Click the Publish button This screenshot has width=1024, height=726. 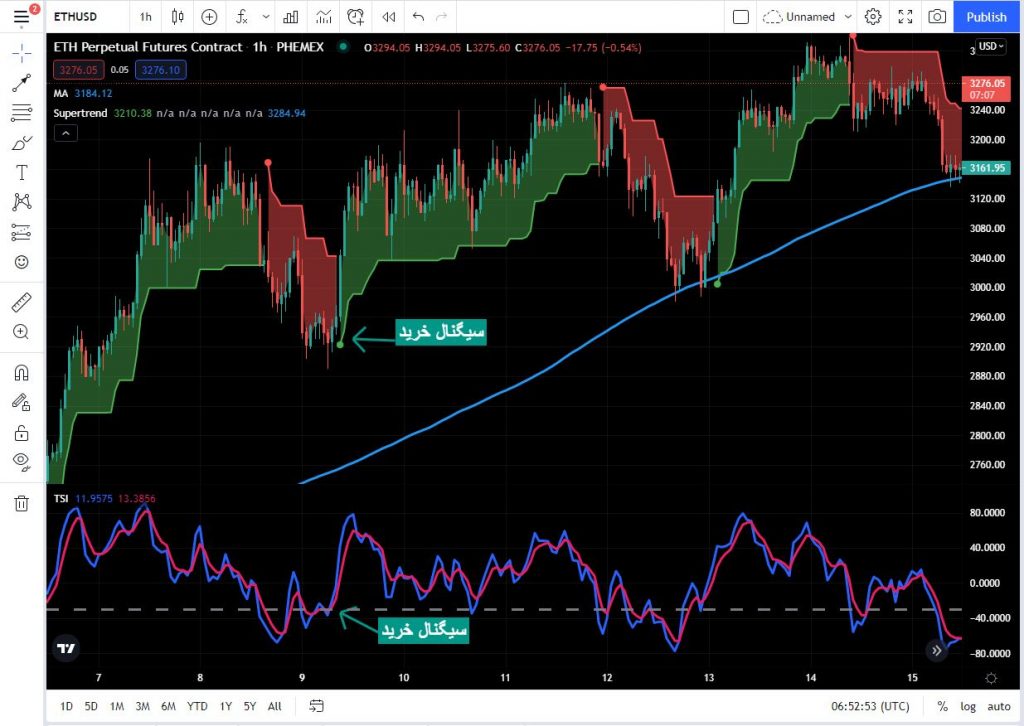coord(987,17)
